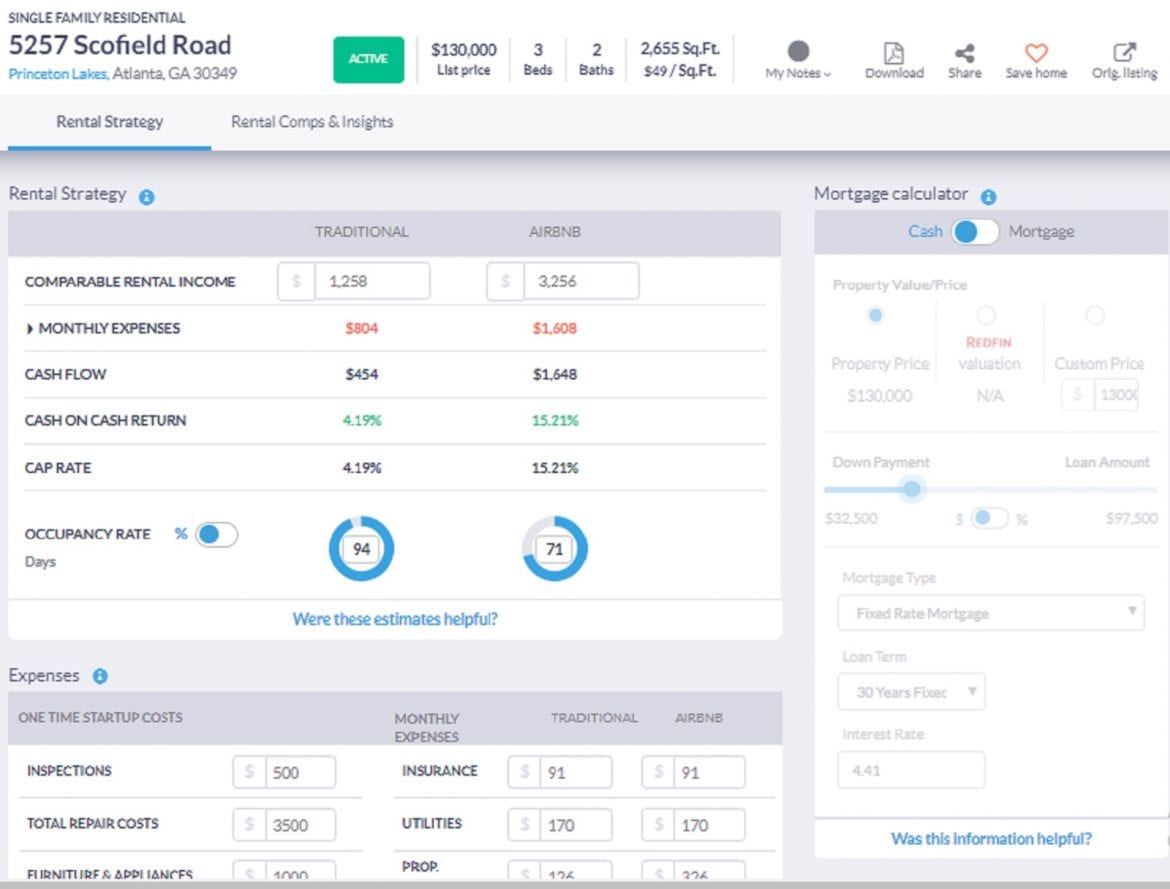1170x889 pixels.
Task: Toggle occupancy rate between percent and days
Action: point(216,535)
